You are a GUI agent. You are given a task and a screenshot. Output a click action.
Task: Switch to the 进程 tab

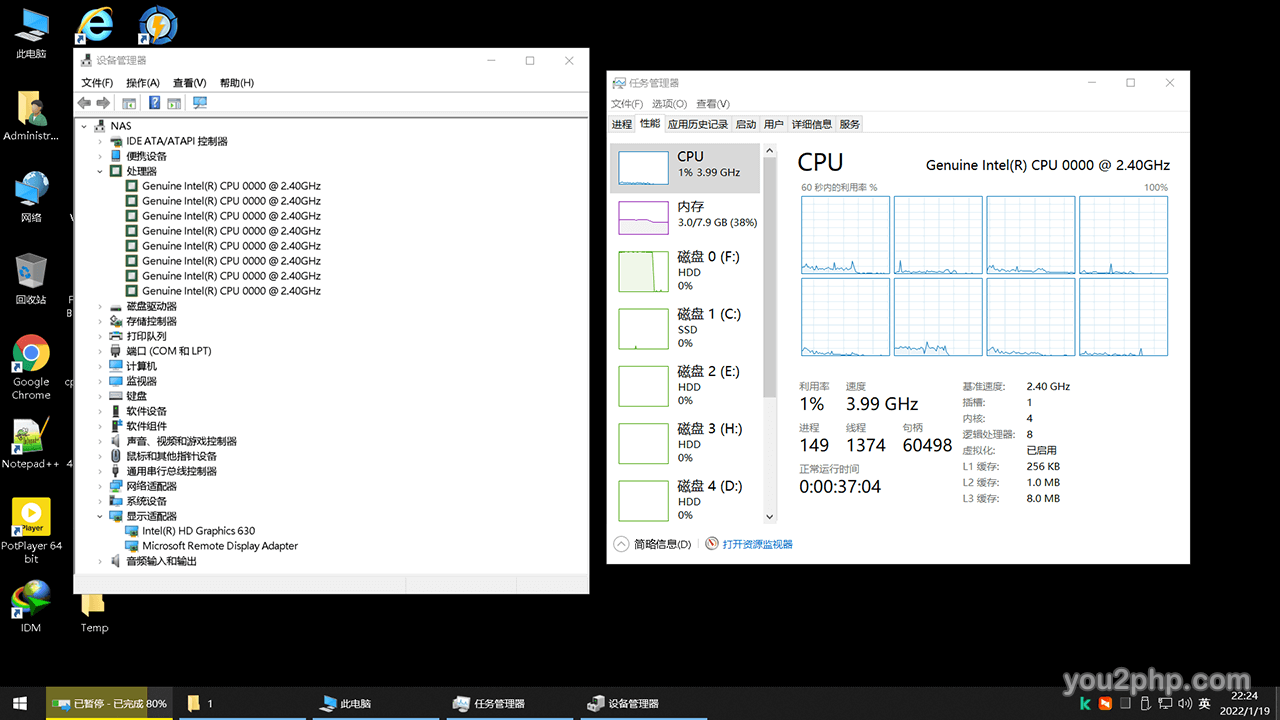pos(622,124)
